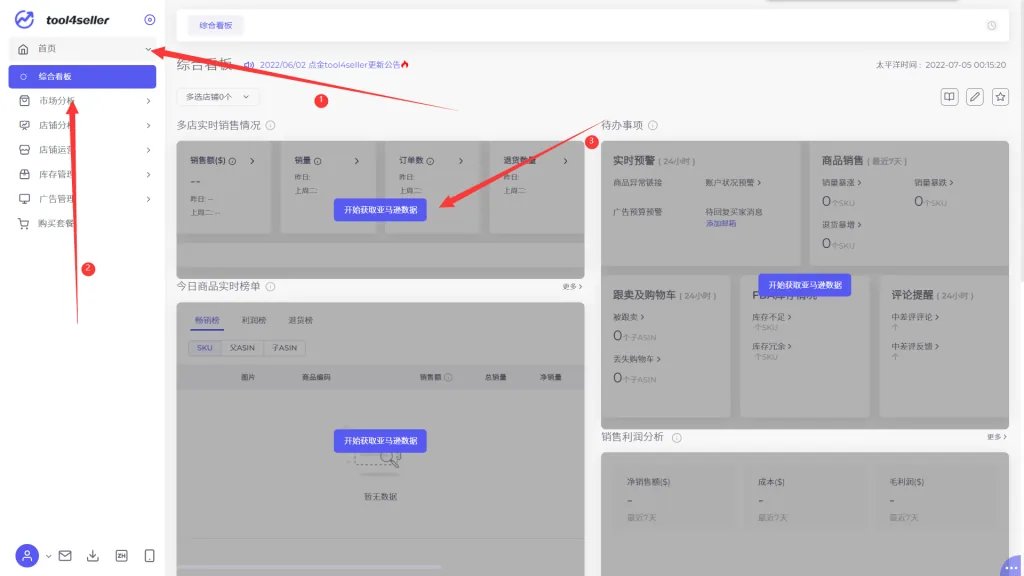Select 综合看板 in the sidebar
This screenshot has height=576, width=1024.
82,76
